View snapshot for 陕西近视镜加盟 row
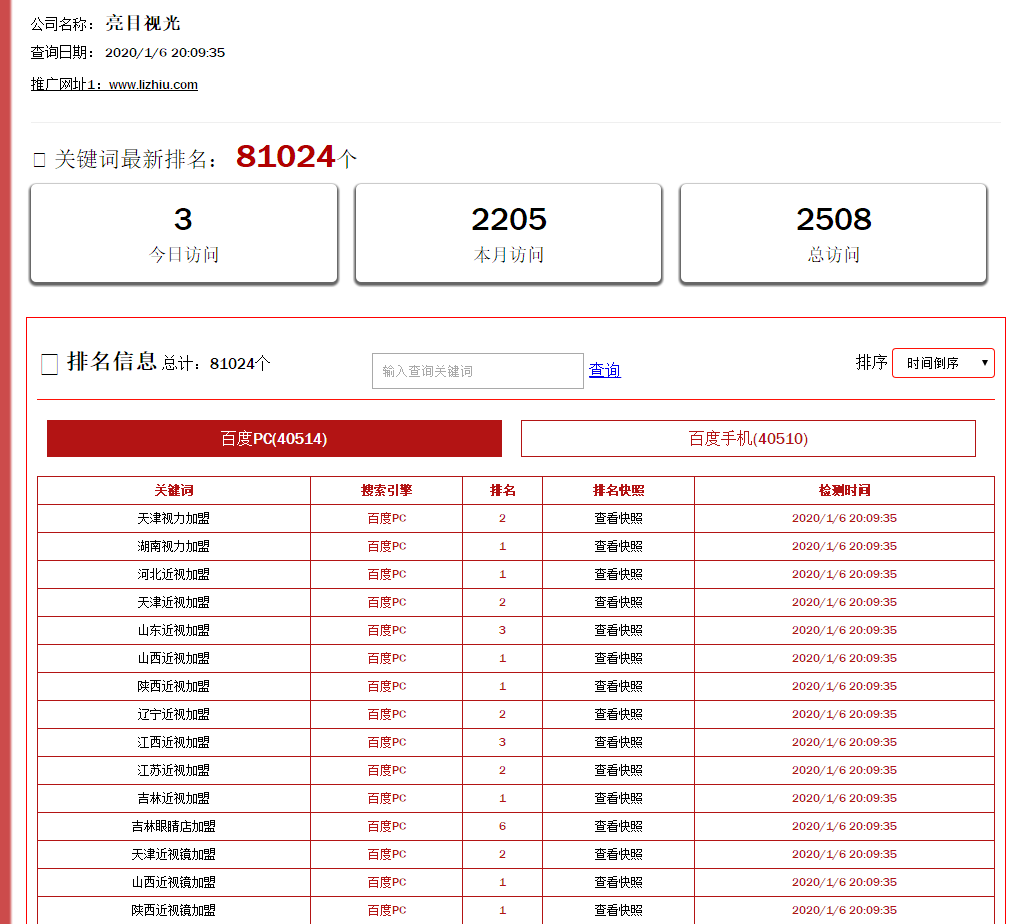This screenshot has height=924, width=1010. 619,910
